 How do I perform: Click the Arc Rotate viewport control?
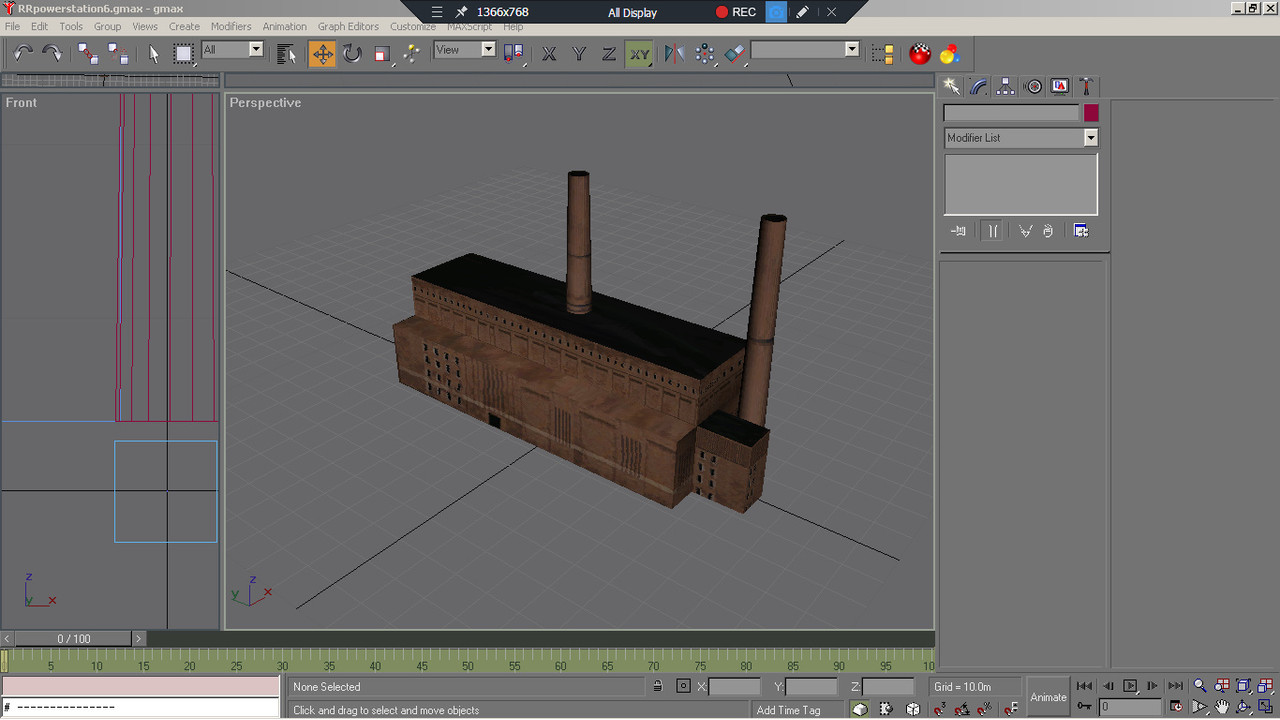(x=1244, y=708)
